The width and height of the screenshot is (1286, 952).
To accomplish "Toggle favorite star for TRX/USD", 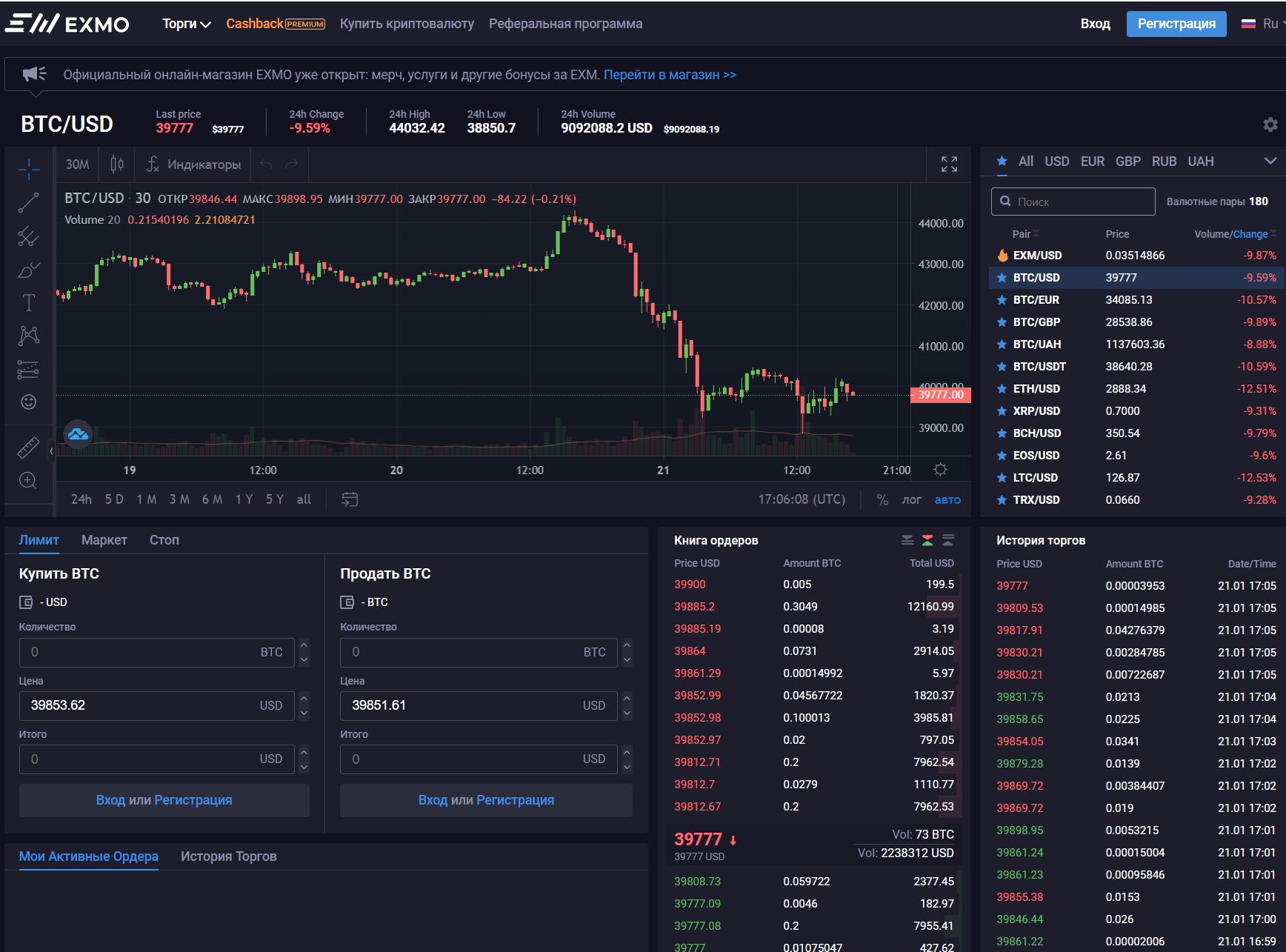I will click(x=1002, y=500).
